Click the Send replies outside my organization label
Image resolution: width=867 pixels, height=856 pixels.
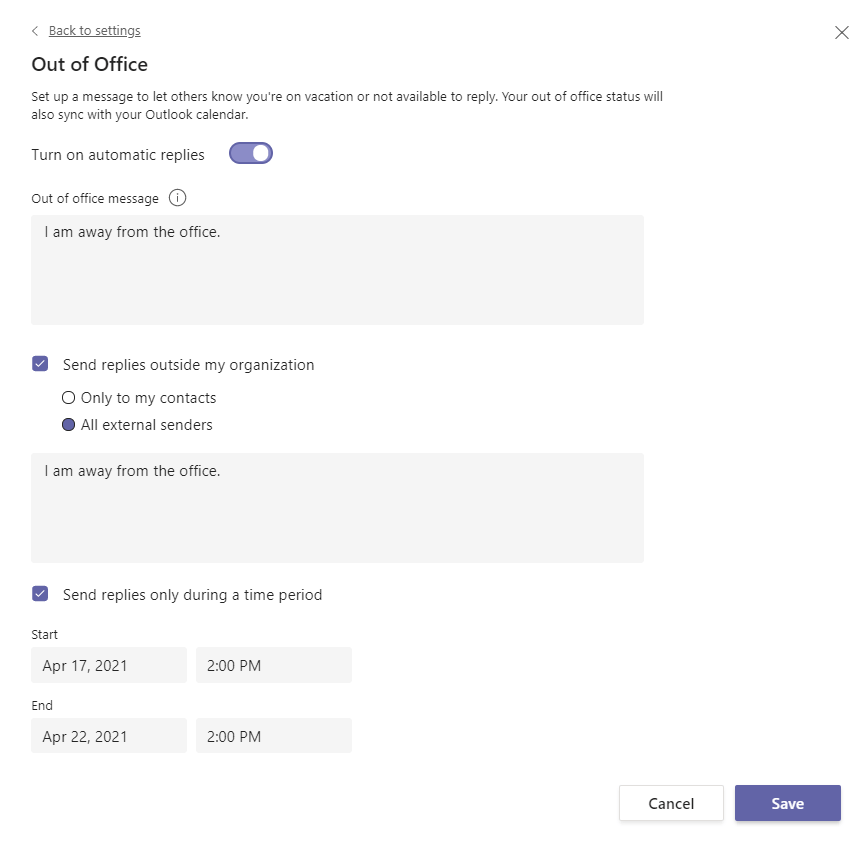pos(188,365)
